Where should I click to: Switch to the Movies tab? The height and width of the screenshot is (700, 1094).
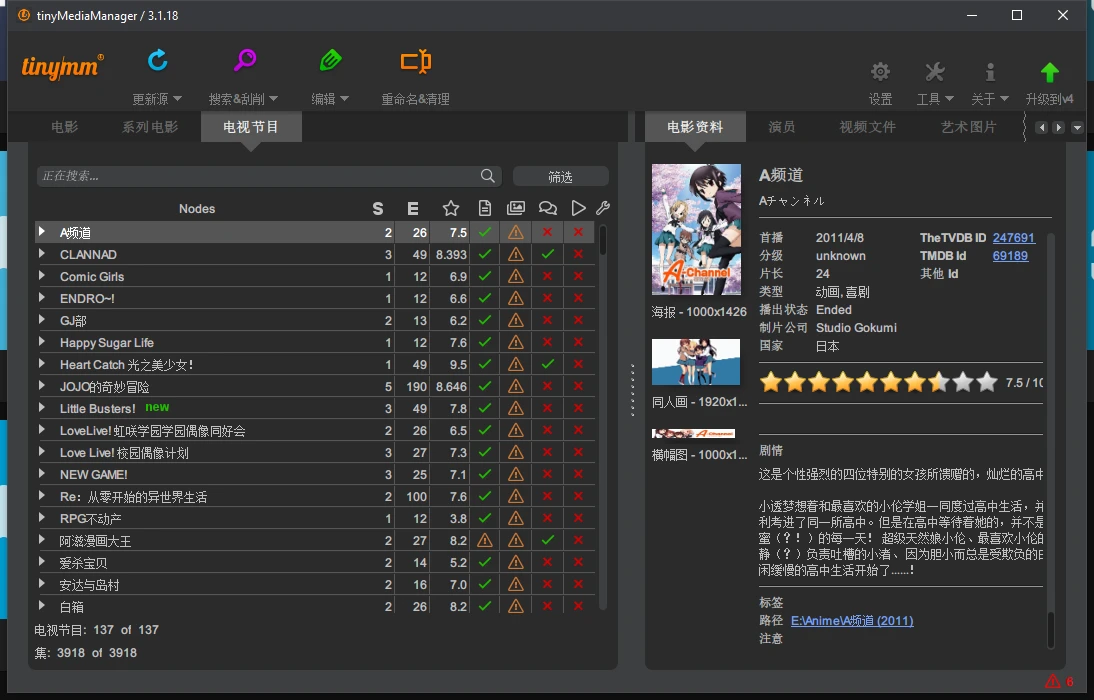pos(65,127)
